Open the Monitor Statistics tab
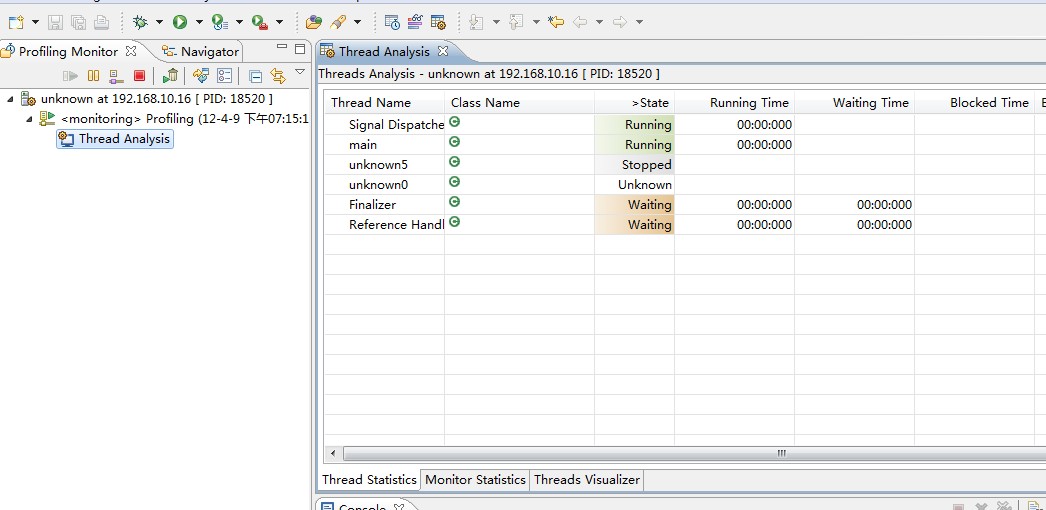 click(475, 480)
